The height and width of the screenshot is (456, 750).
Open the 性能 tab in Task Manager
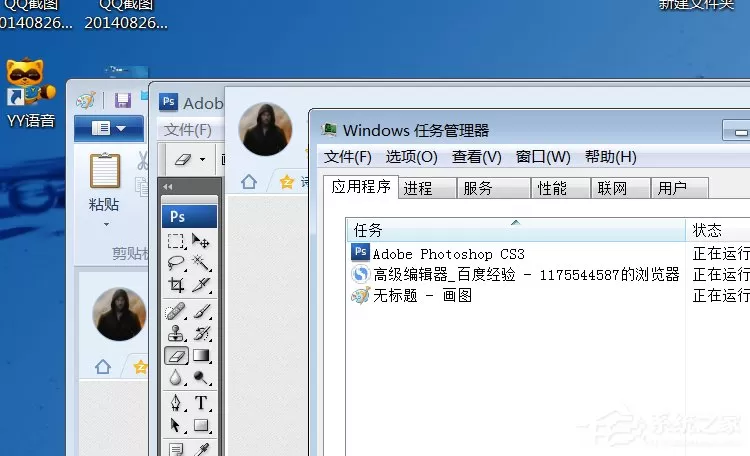coord(561,188)
